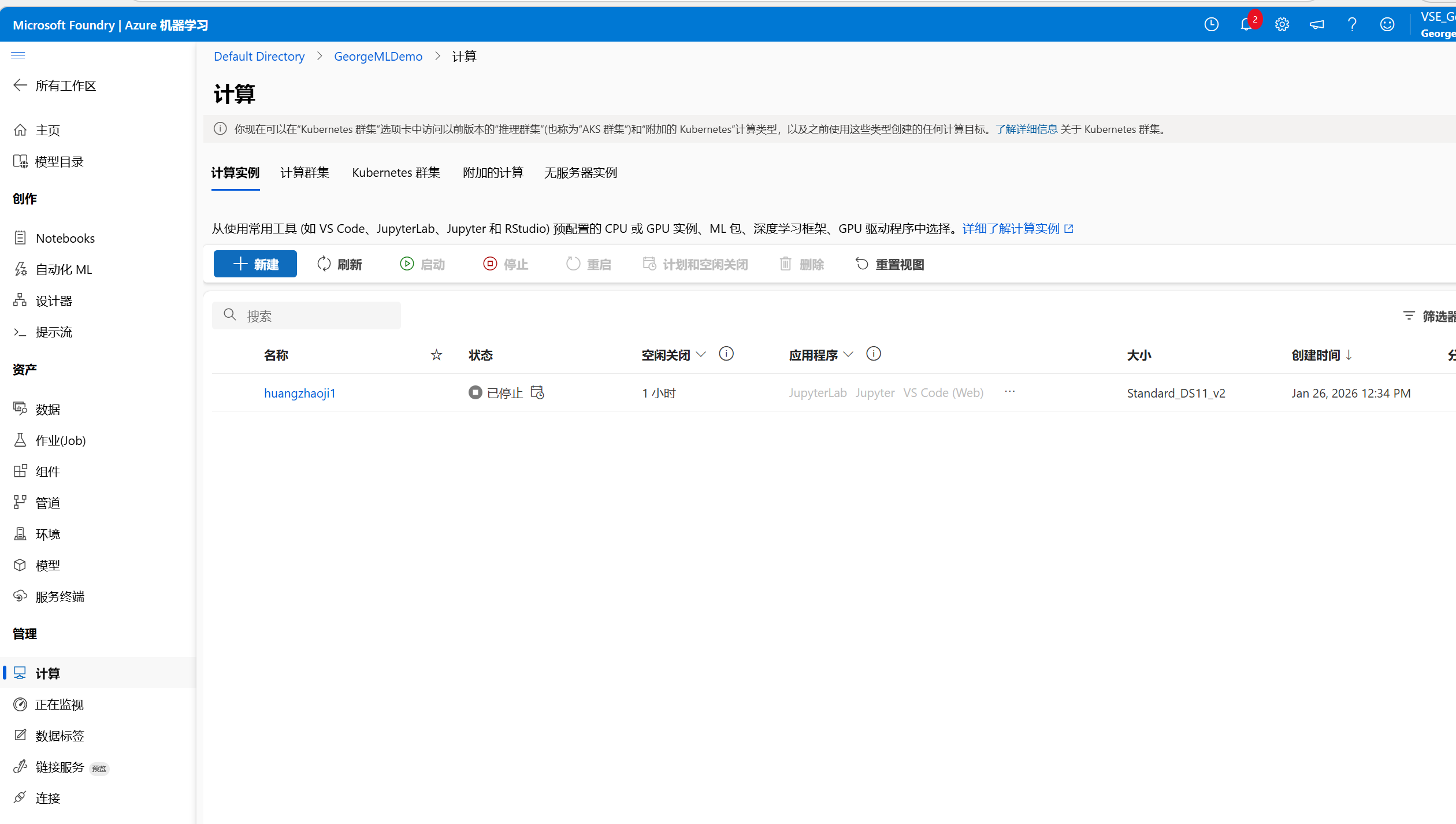The height and width of the screenshot is (824, 1456).
Task: Toggle the favorite star column header
Action: point(436,355)
